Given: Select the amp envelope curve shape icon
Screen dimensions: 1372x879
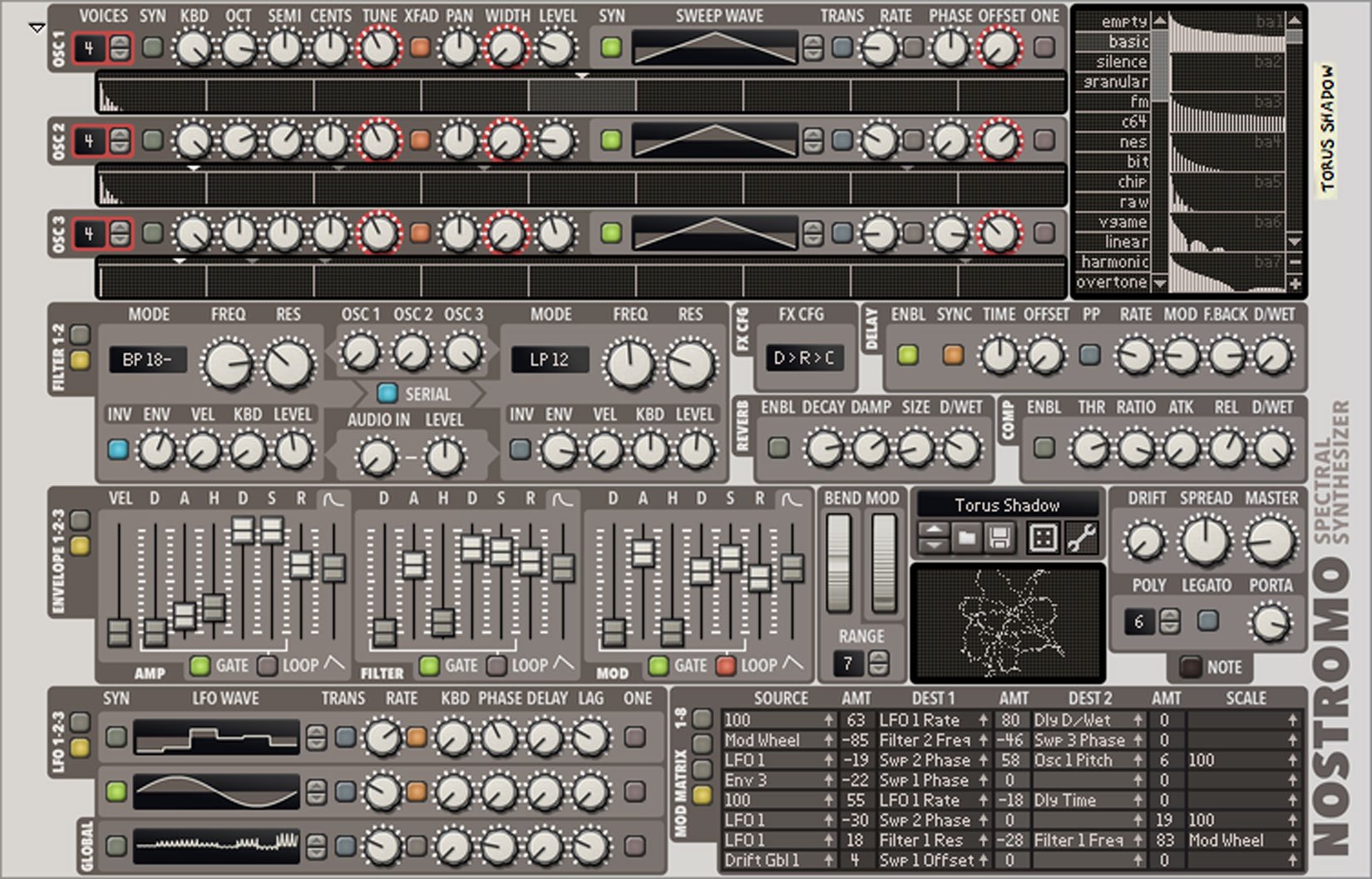Looking at the screenshot, I should click(333, 499).
